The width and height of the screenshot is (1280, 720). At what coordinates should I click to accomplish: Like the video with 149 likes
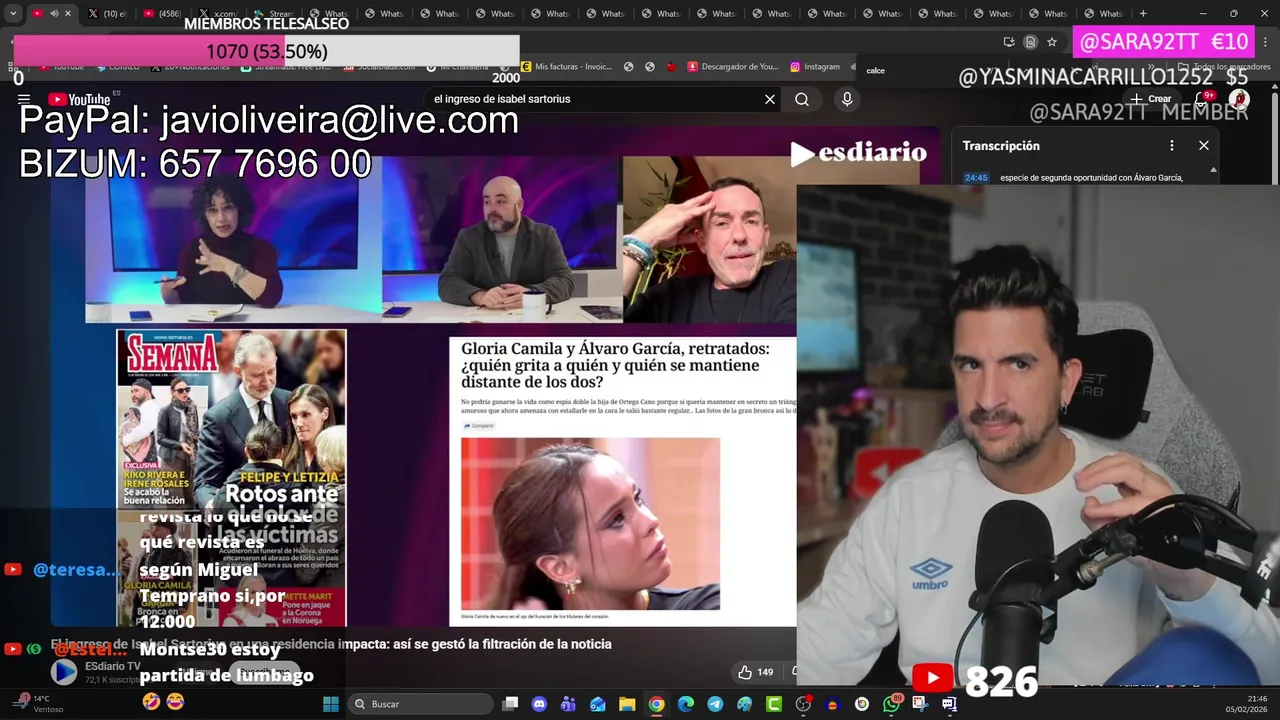point(756,672)
